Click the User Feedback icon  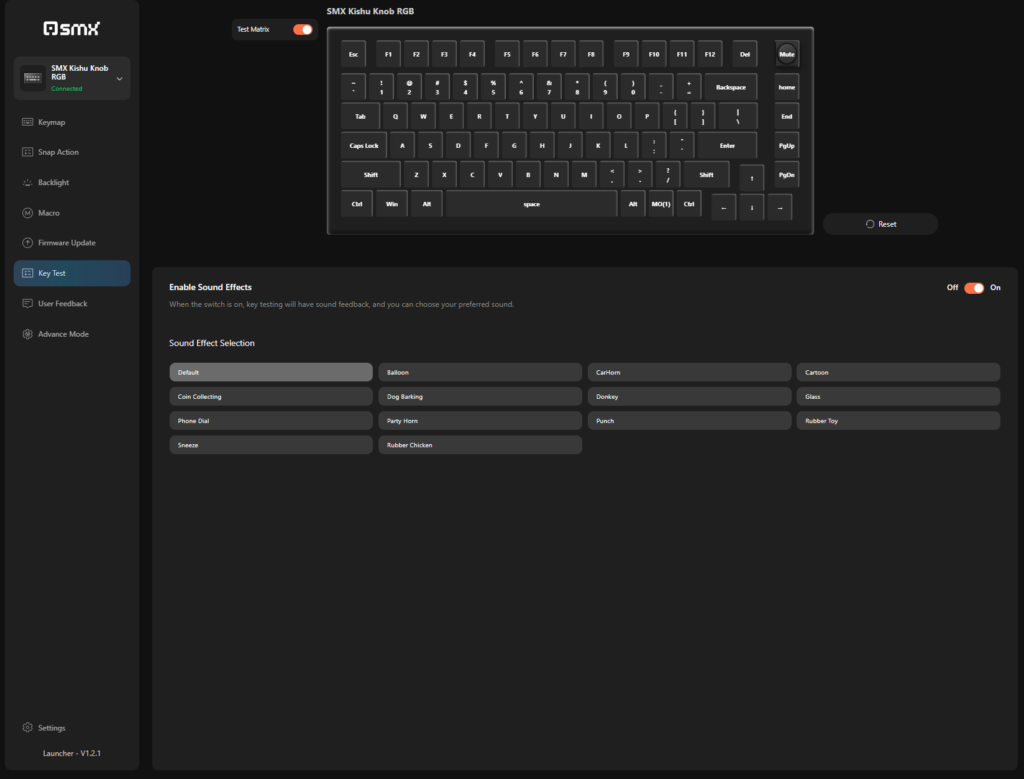tap(28, 304)
